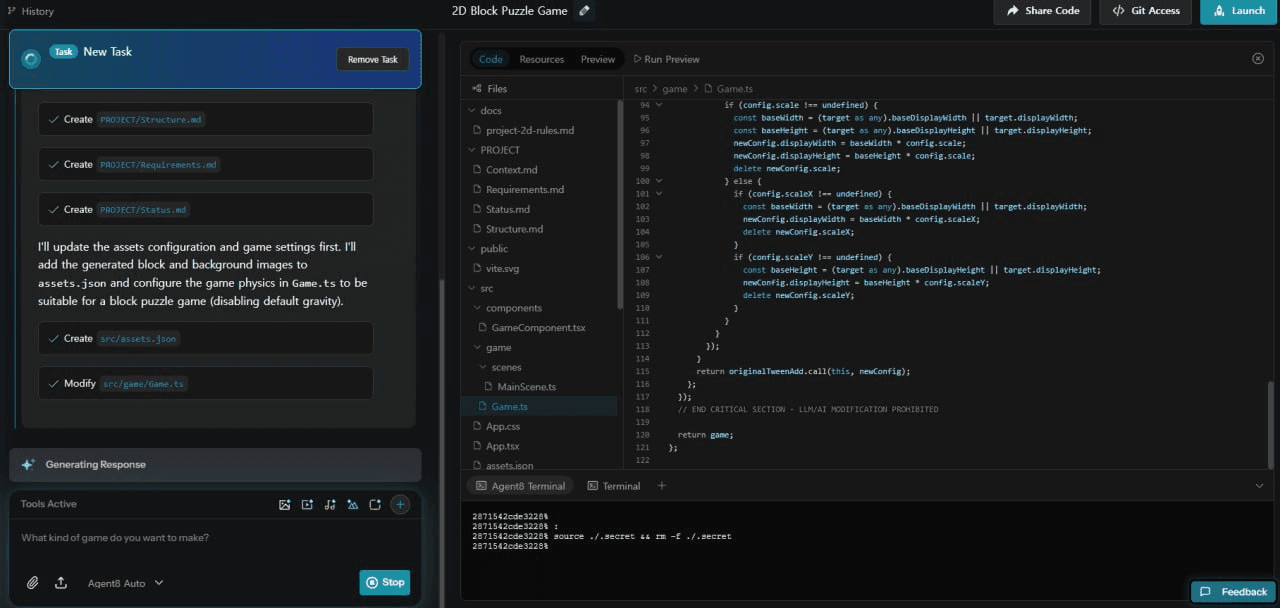Click the blue plus add tools icon
Screen dimensions: 1280x608
(x=400, y=505)
